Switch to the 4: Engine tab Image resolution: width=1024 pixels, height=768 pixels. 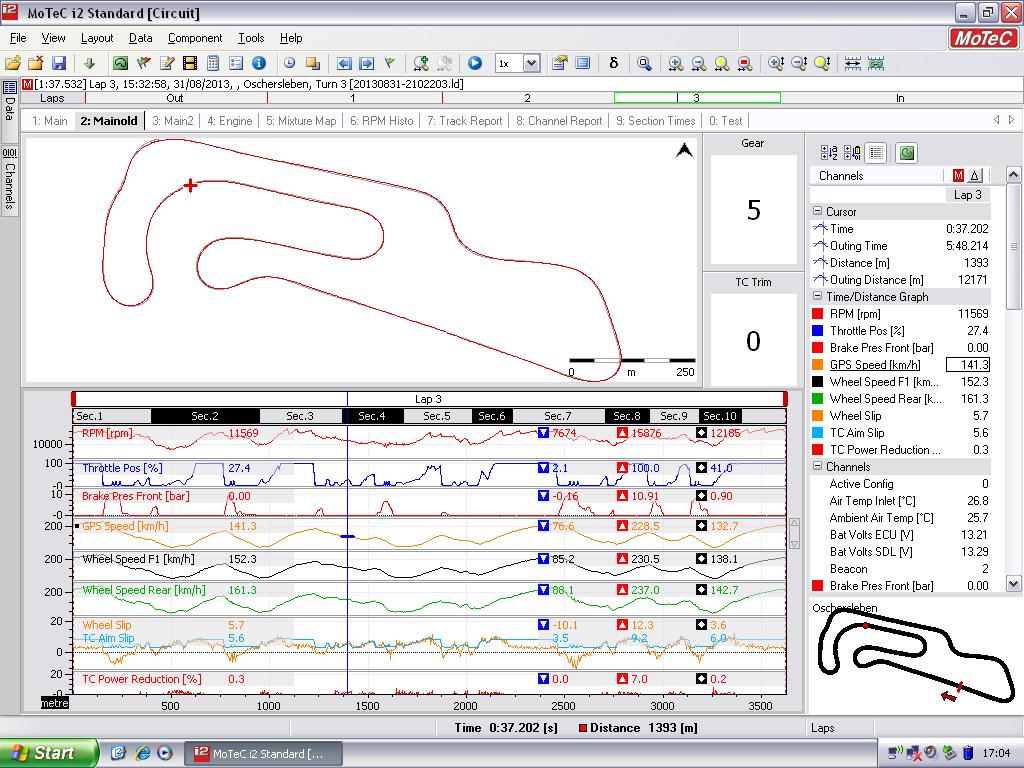point(229,121)
